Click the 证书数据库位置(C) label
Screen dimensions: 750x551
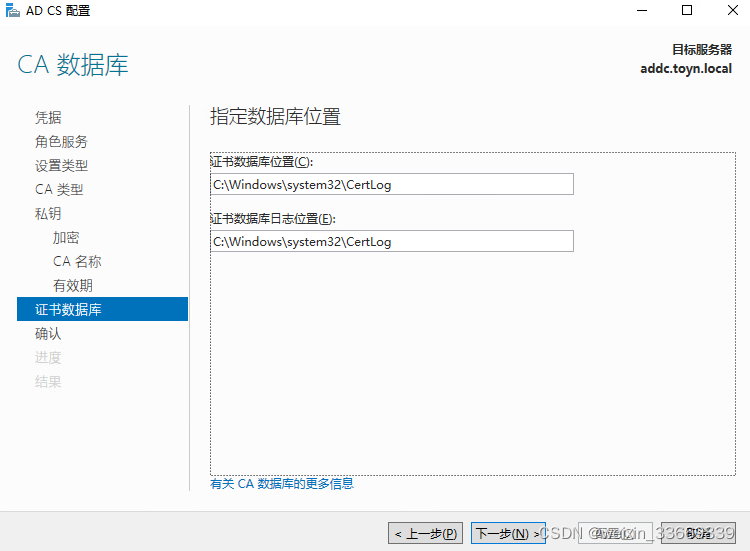coord(262,162)
